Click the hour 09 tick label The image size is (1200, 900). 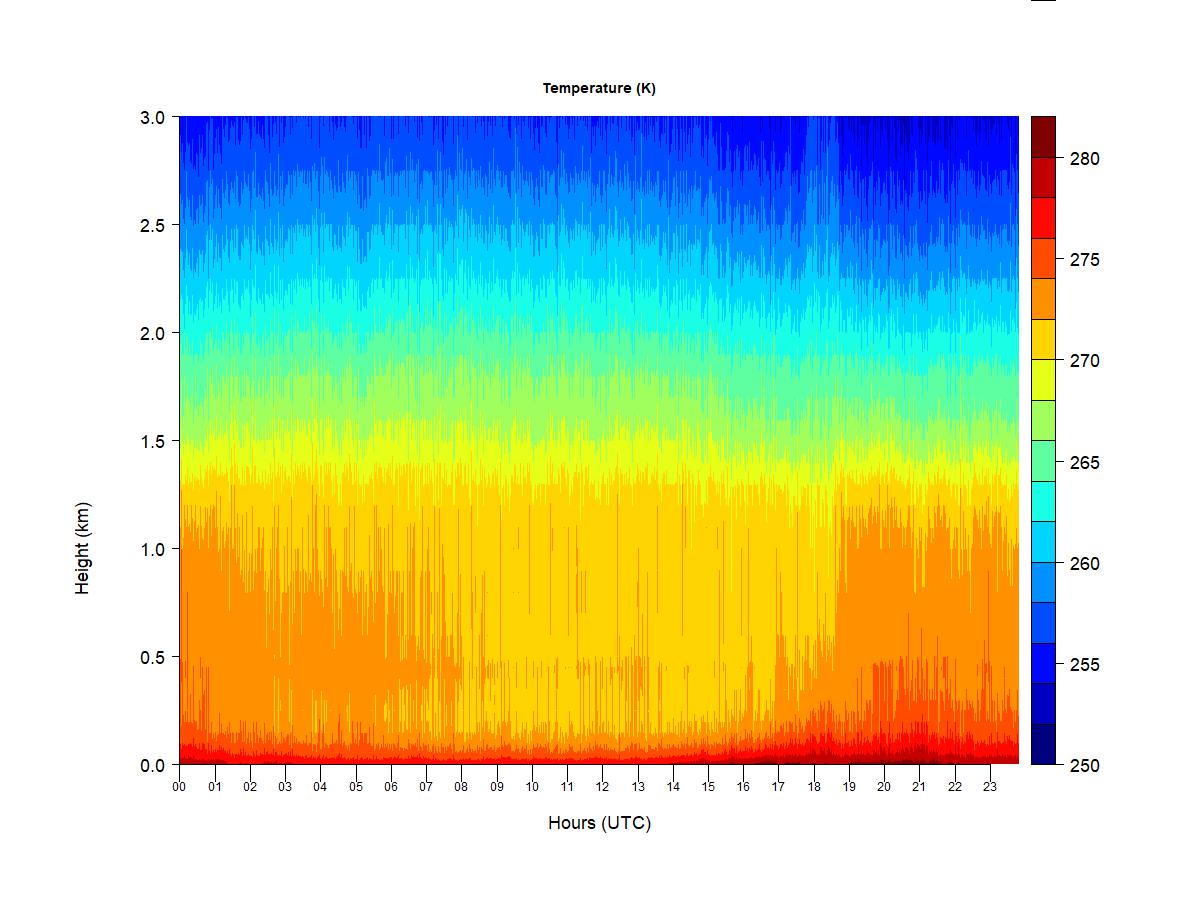point(496,786)
